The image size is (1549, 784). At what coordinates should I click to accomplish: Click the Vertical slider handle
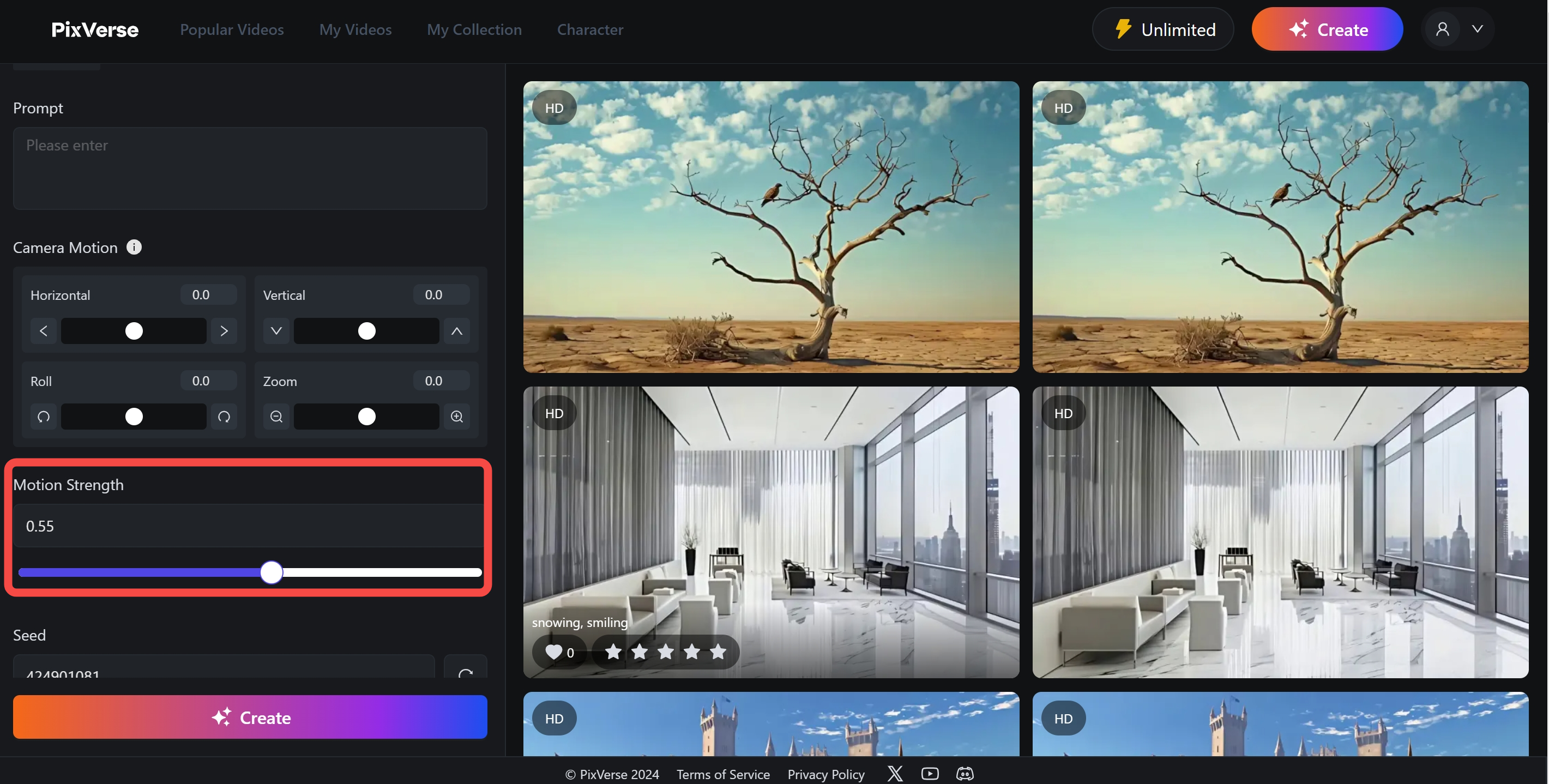point(367,331)
